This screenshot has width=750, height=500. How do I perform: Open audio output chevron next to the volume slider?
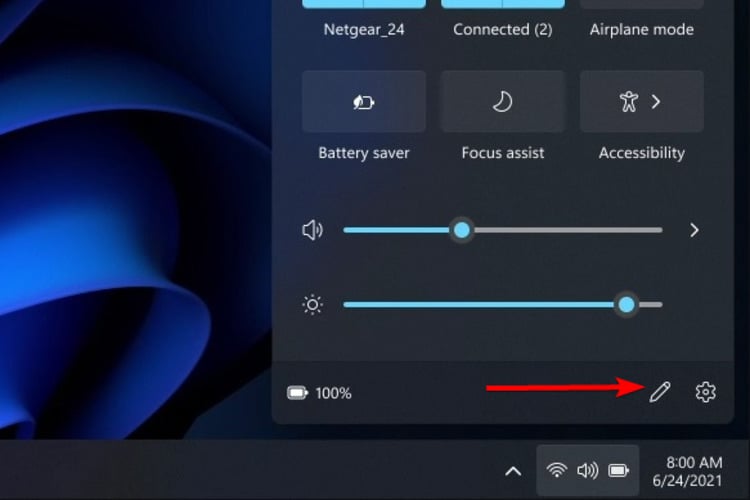(x=694, y=230)
